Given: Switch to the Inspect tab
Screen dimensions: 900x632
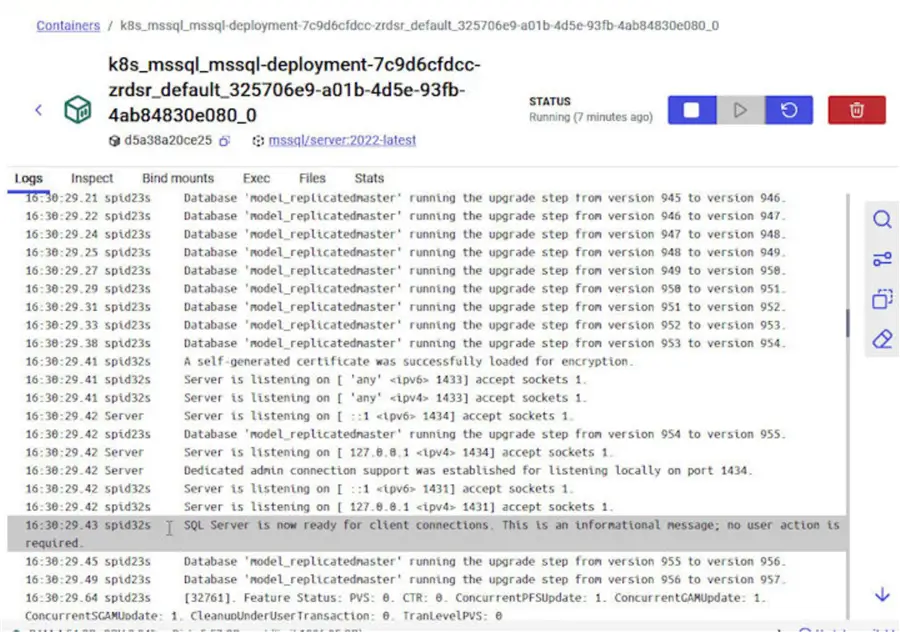Looking at the screenshot, I should pos(92,179).
